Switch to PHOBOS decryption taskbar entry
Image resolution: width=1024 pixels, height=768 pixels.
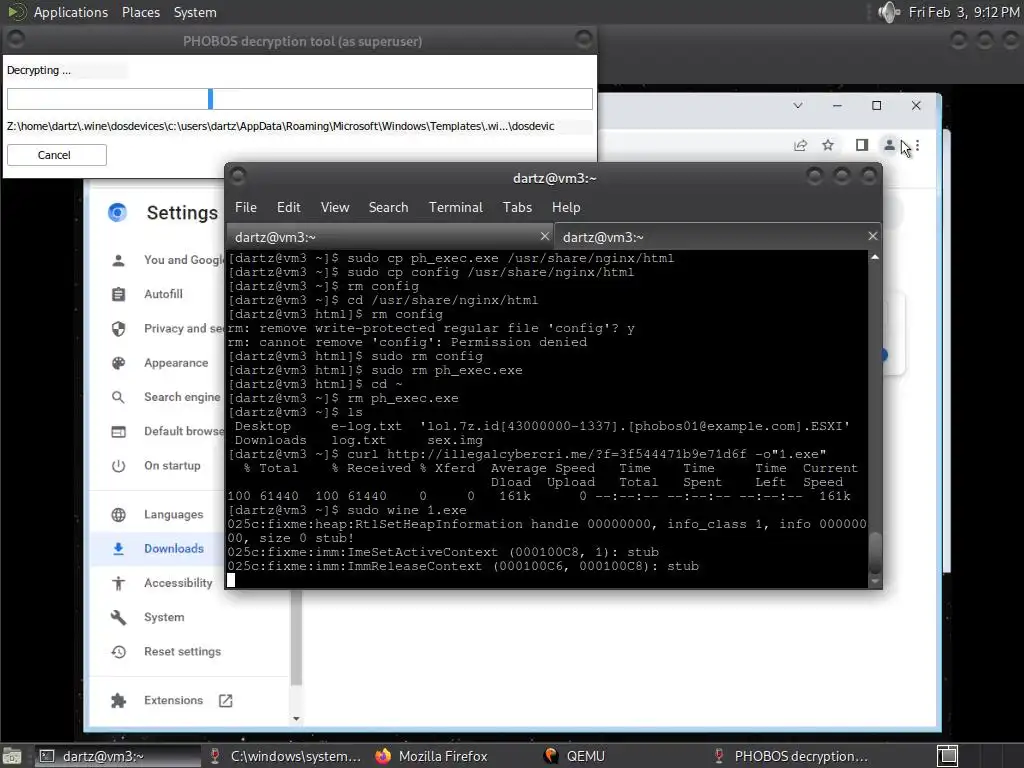click(792, 756)
